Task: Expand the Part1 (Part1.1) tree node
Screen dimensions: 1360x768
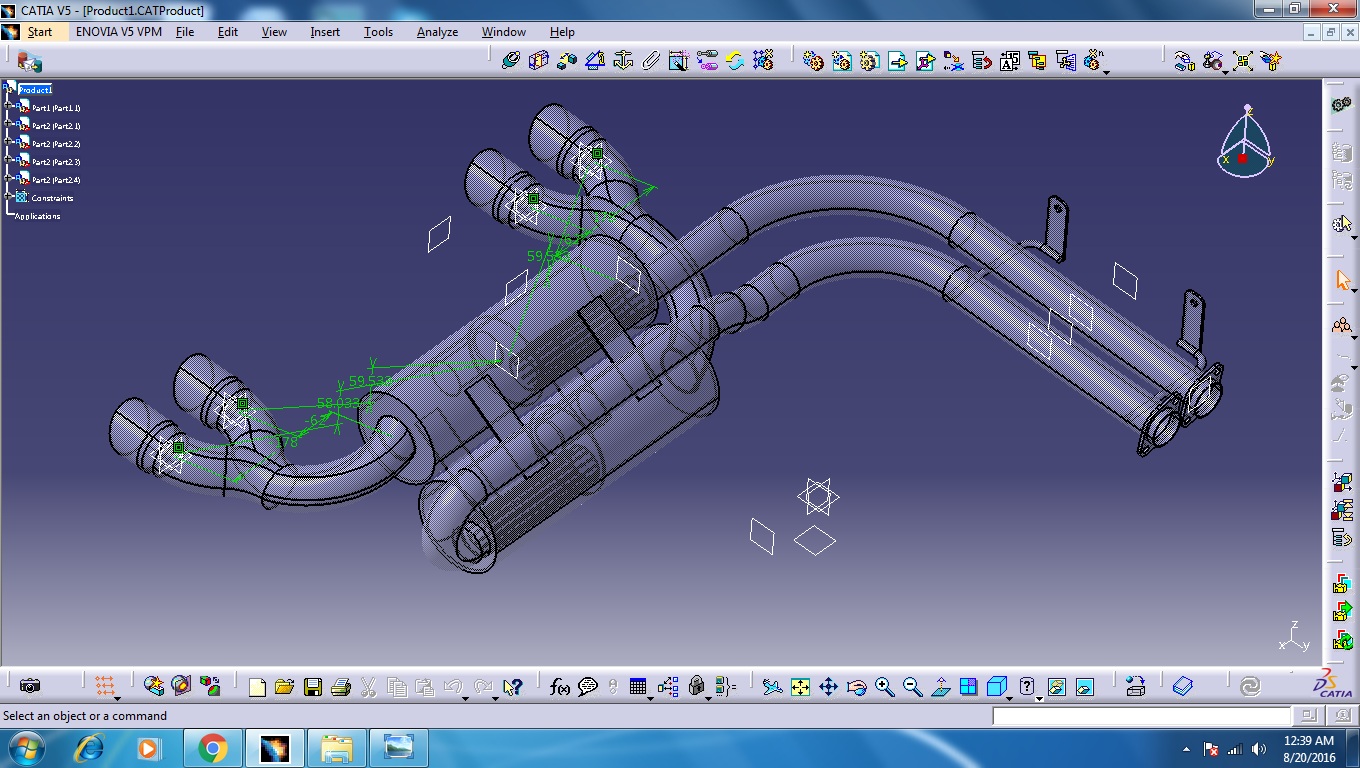Action: (x=8, y=107)
